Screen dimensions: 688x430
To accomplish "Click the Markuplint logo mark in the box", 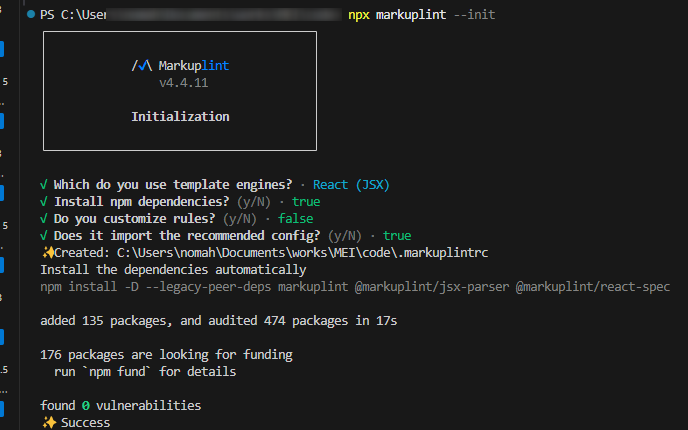I will [142, 66].
